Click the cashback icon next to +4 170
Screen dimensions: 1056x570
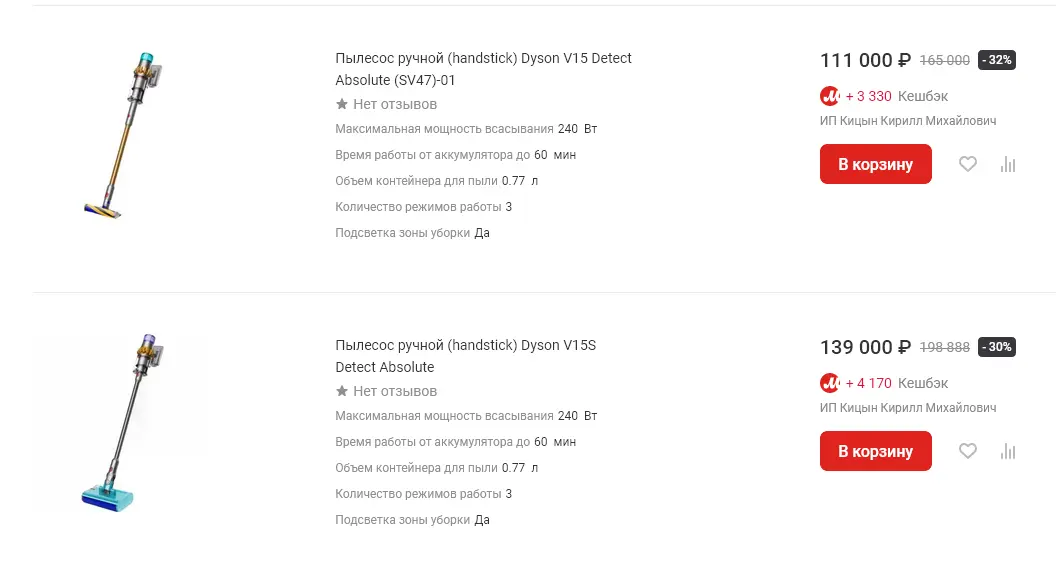click(x=830, y=383)
